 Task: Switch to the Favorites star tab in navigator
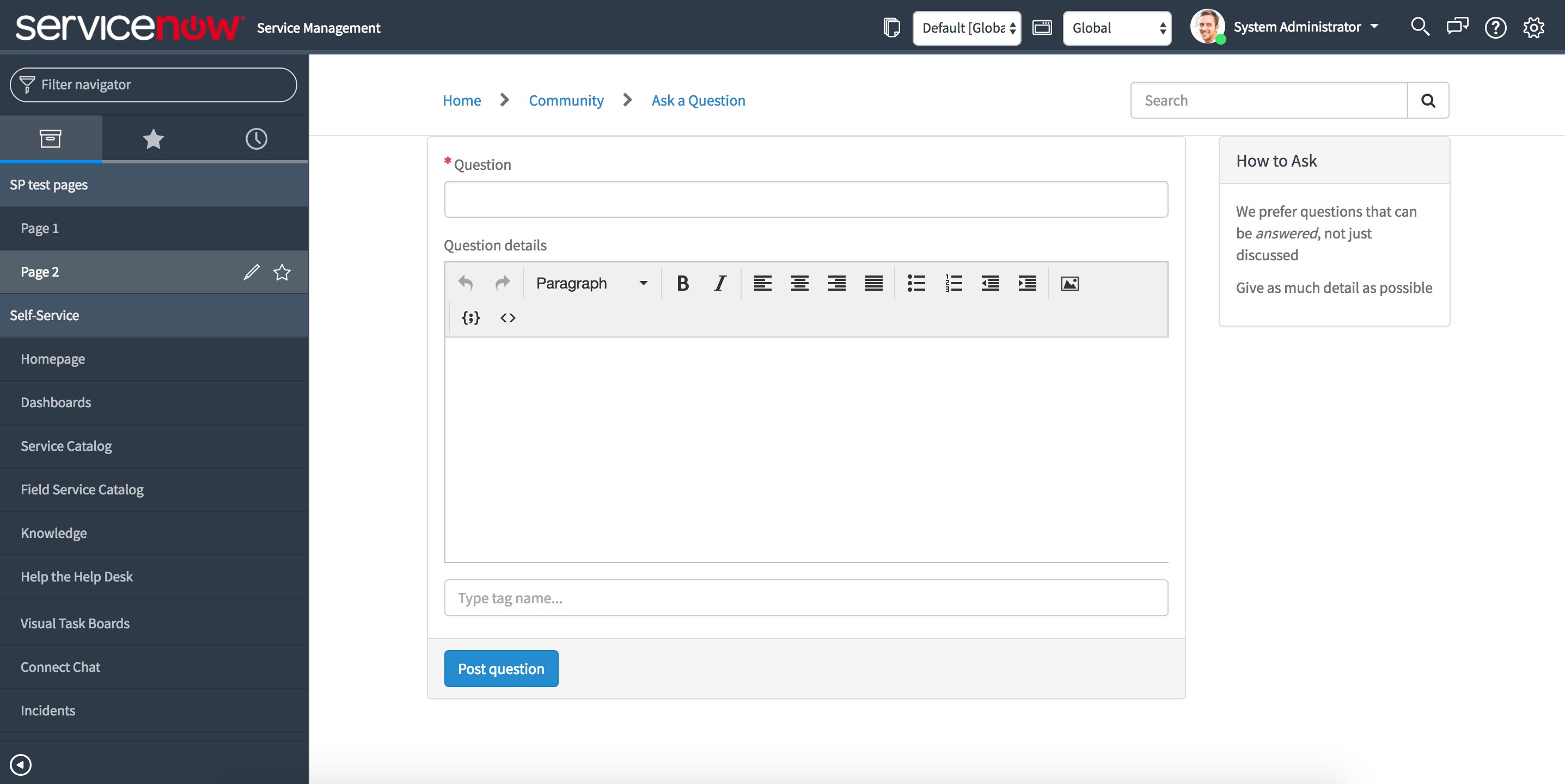click(x=152, y=138)
